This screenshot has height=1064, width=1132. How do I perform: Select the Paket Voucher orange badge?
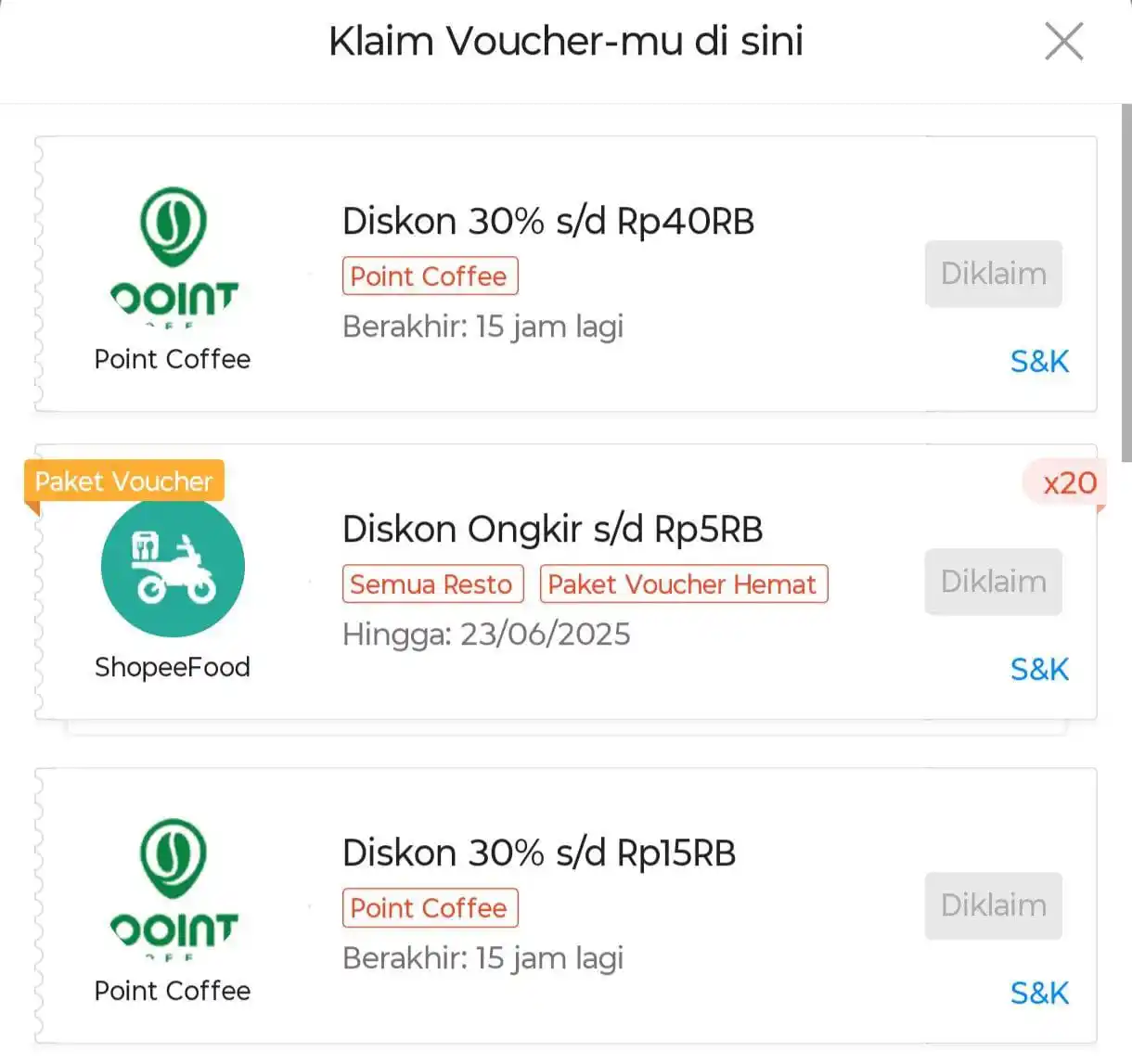pyautogui.click(x=124, y=481)
